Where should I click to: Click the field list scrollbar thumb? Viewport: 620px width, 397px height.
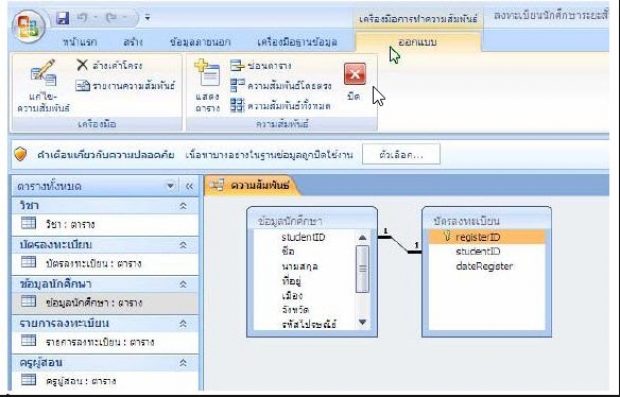point(362,269)
